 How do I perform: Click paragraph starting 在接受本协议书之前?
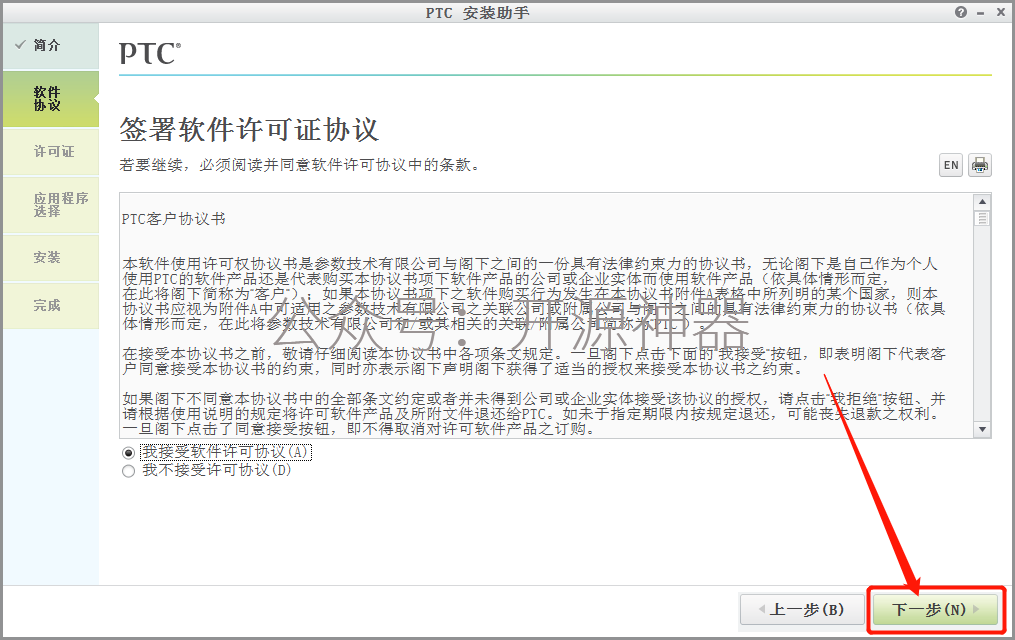534,362
